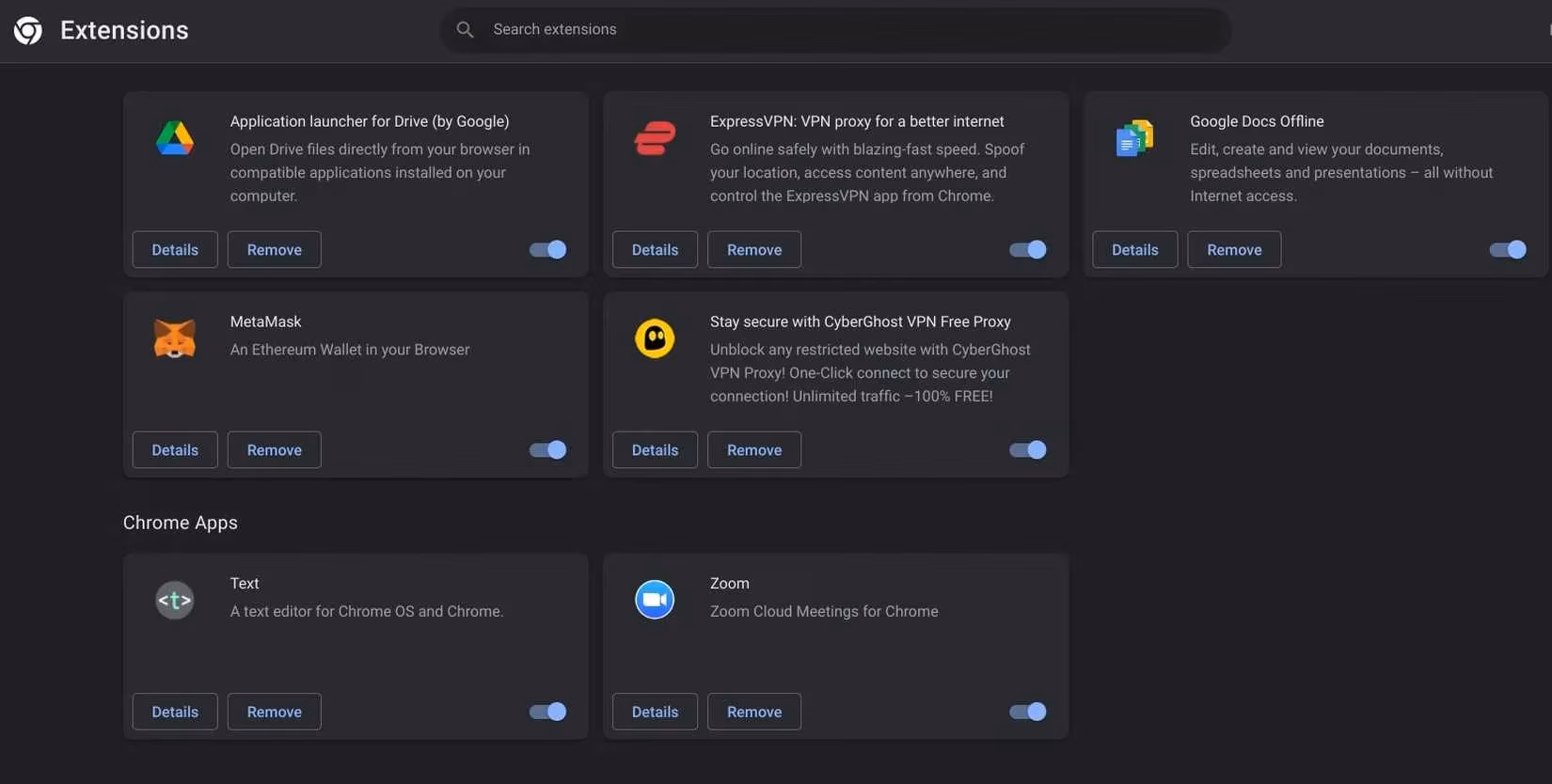Remove Google Docs Offline
The height and width of the screenshot is (784, 1552).
pyautogui.click(x=1234, y=249)
